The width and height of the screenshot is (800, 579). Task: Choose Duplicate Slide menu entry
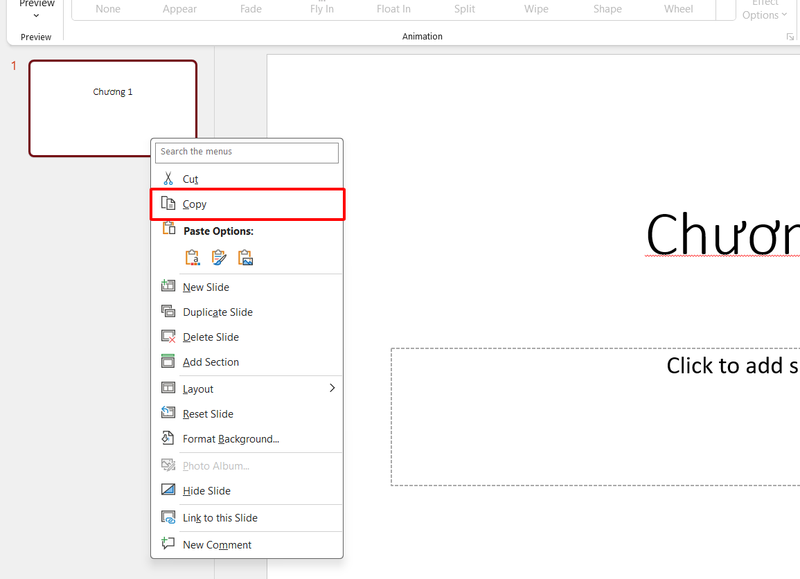coord(247,312)
